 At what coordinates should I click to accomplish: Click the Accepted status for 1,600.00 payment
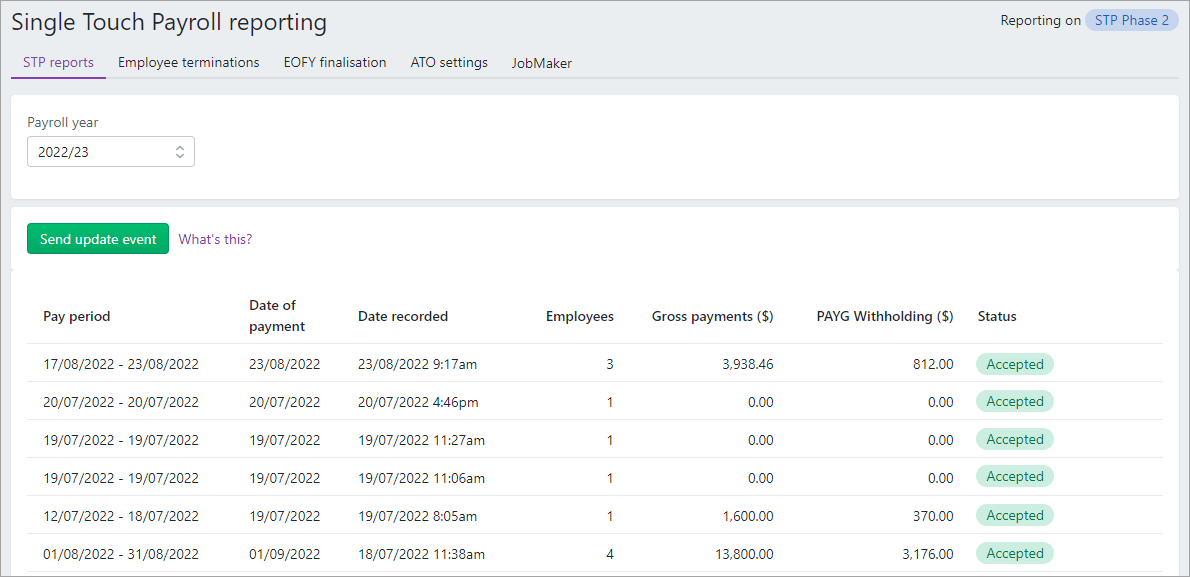pos(1014,516)
